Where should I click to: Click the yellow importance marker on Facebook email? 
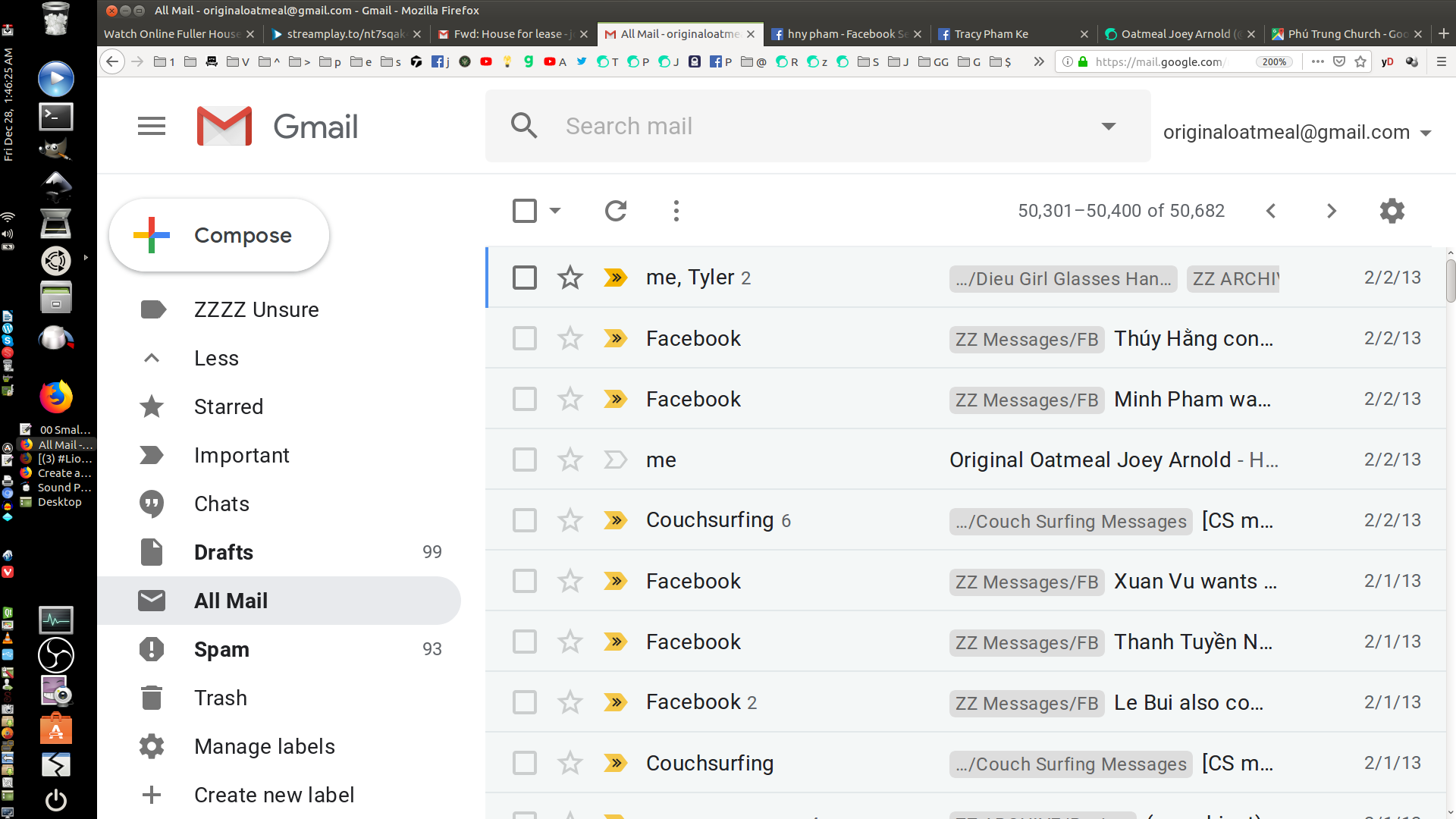(615, 338)
